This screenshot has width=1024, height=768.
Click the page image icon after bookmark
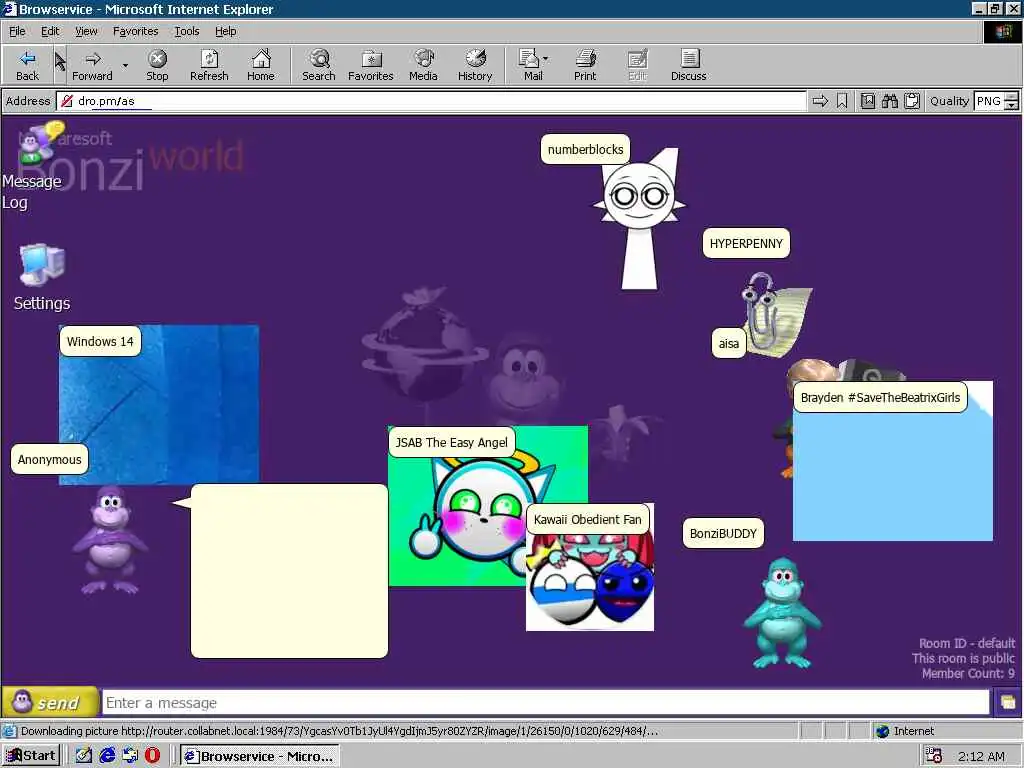(x=867, y=101)
